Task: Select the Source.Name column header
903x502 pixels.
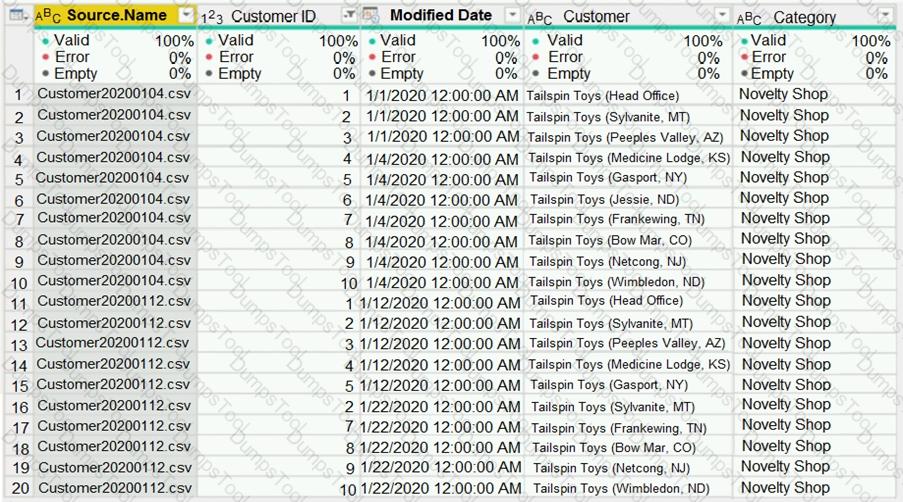Action: (x=116, y=16)
